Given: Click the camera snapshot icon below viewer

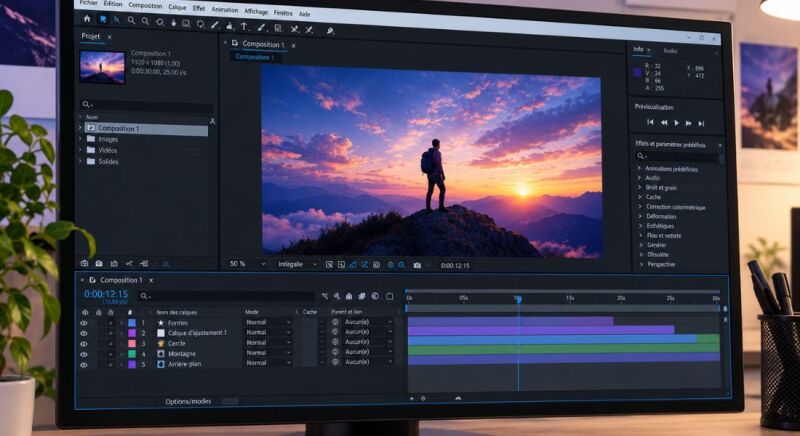Looking at the screenshot, I should coord(417,265).
